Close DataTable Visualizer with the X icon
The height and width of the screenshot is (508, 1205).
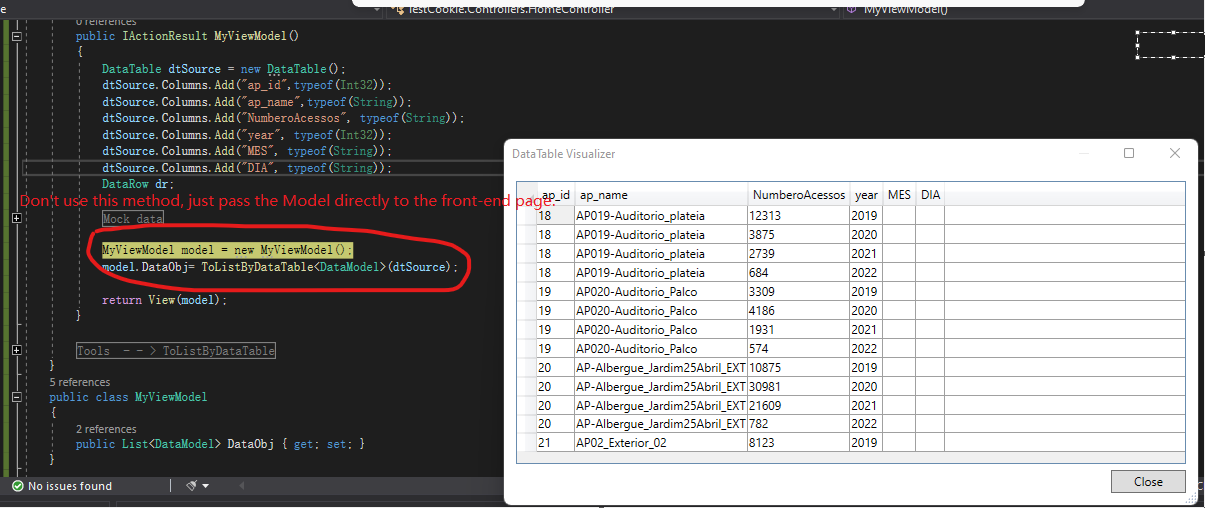1175,153
